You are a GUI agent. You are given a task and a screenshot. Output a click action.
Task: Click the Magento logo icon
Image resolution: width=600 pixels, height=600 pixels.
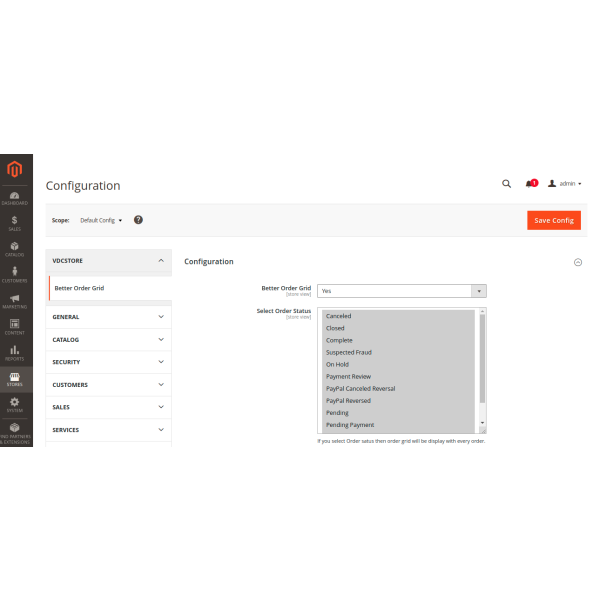(15, 170)
